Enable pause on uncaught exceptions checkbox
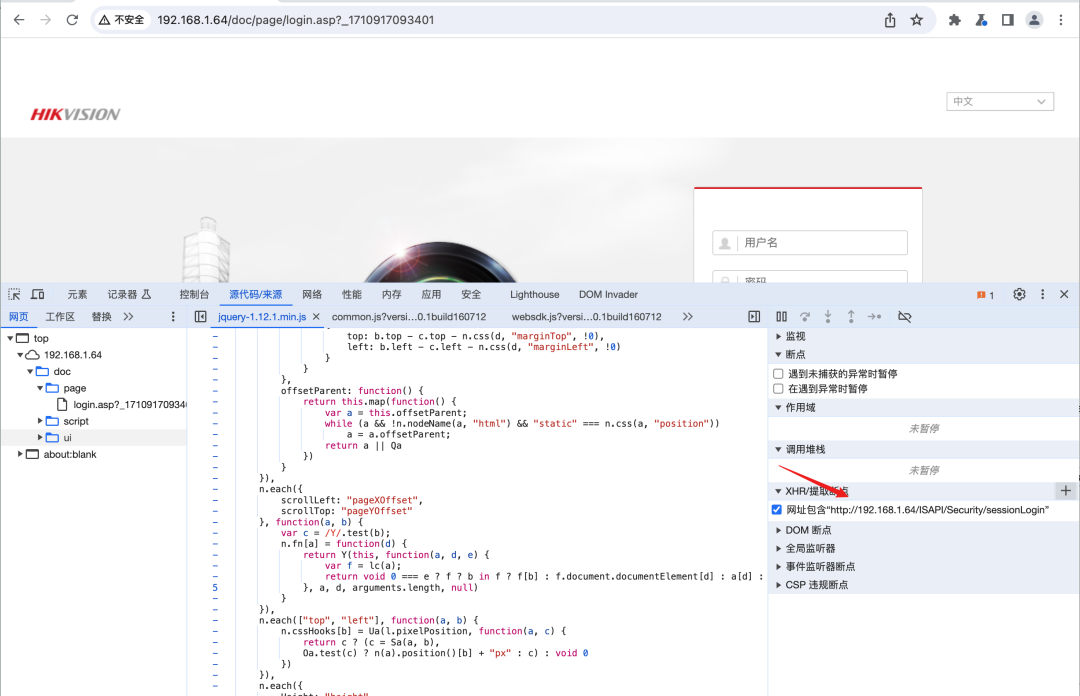Screen dimensions: 1080x696 778,373
